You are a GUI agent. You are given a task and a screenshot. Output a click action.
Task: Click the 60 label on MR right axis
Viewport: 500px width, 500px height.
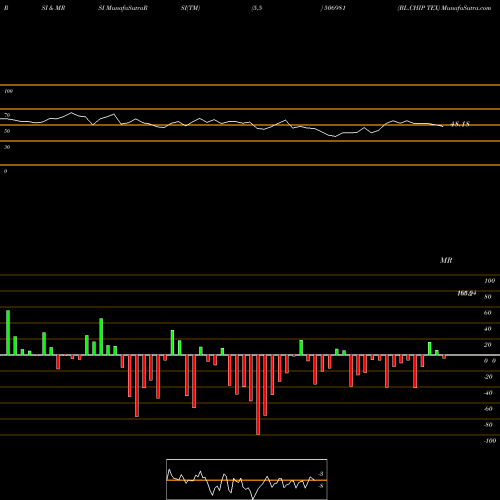488,313
